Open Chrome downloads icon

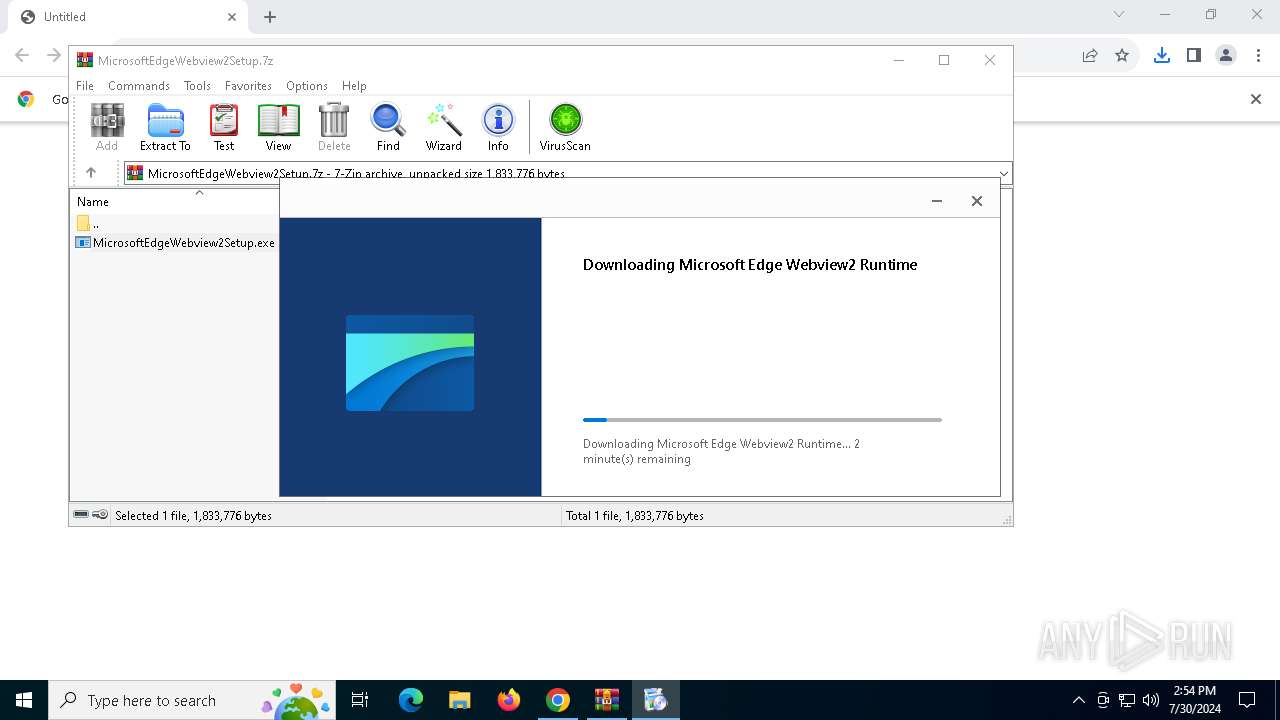pyautogui.click(x=1162, y=55)
